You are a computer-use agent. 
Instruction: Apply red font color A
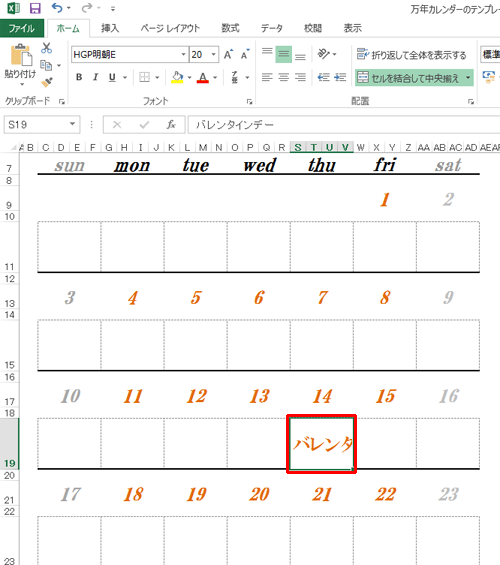click(203, 77)
